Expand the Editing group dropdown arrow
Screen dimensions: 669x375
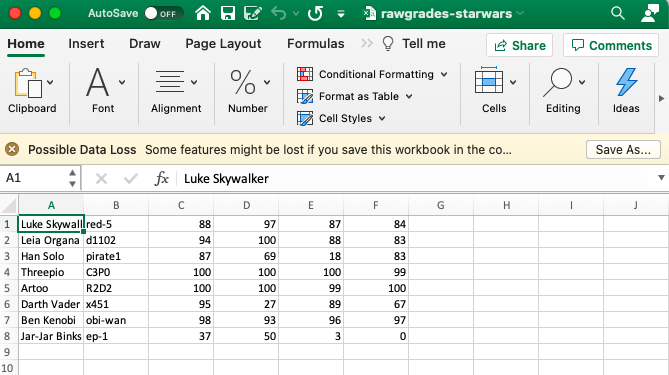582,82
